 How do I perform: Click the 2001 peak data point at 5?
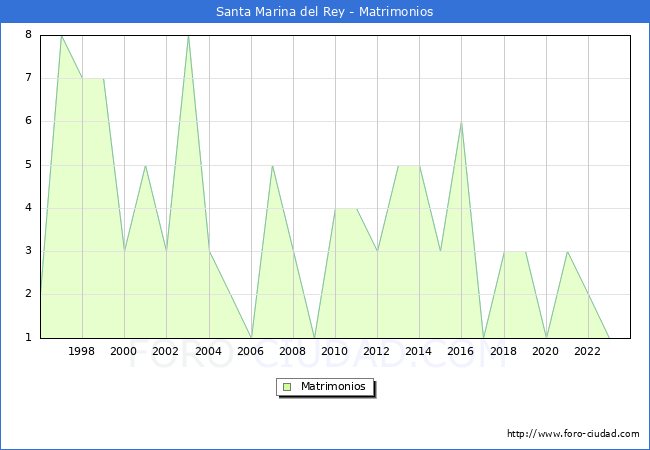[145, 165]
